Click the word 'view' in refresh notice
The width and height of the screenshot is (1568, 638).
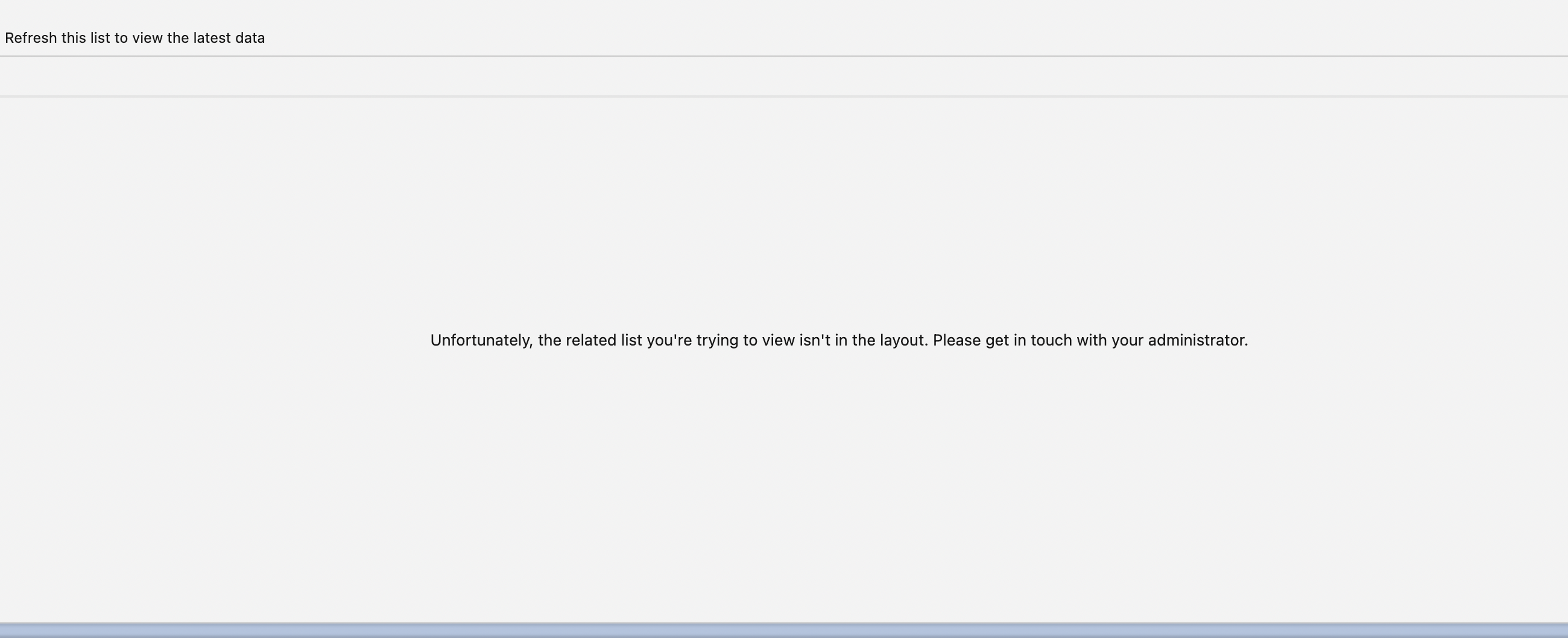(147, 38)
